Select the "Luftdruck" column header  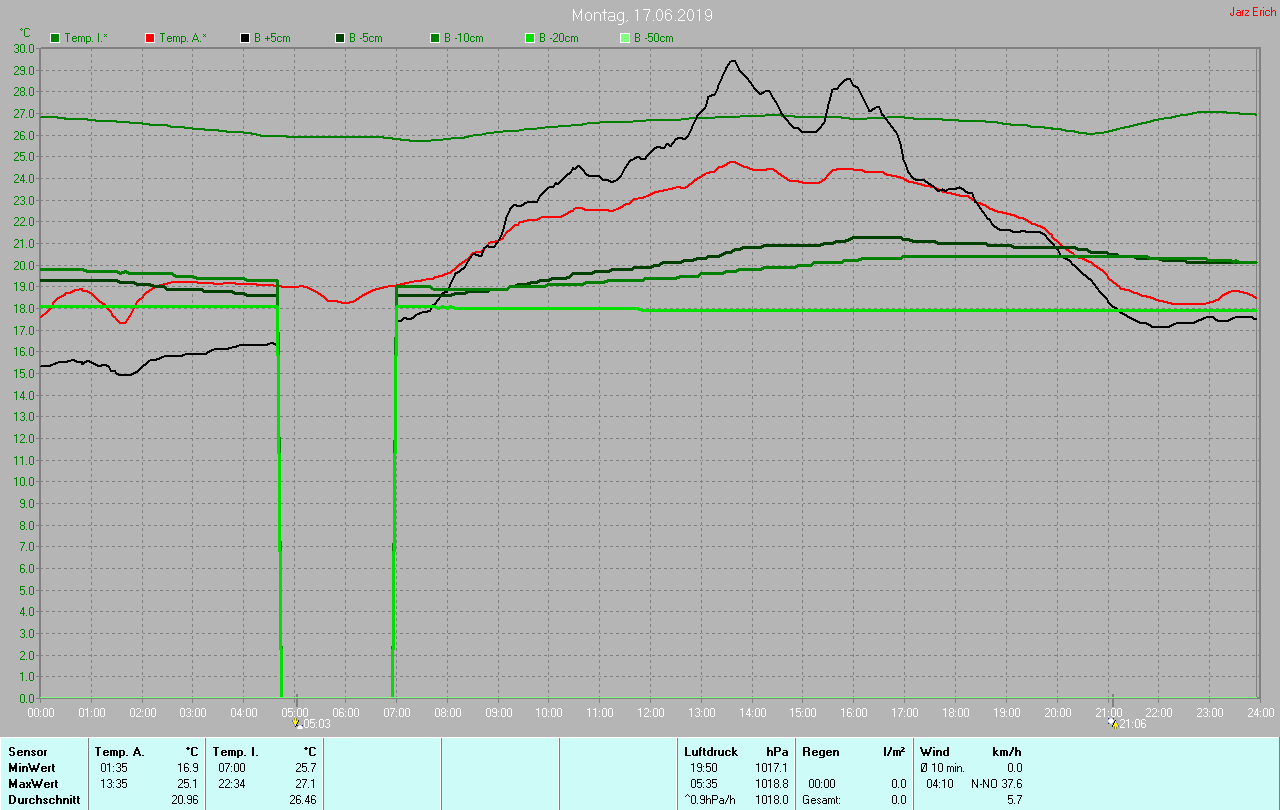710,751
